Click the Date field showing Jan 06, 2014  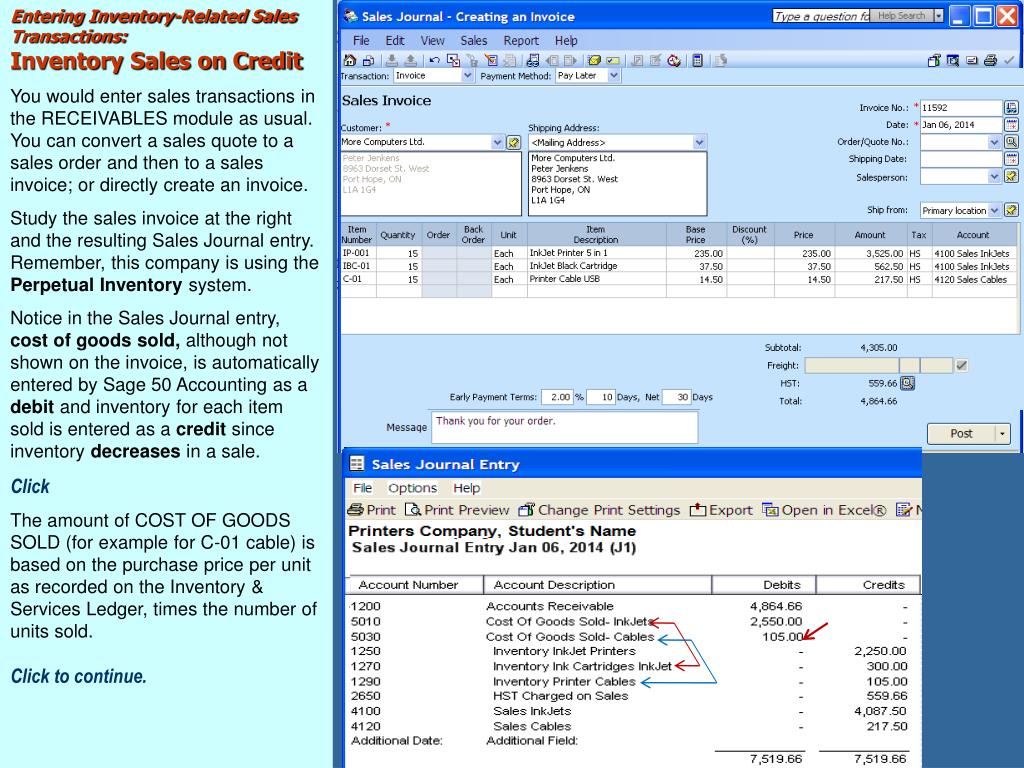(961, 125)
